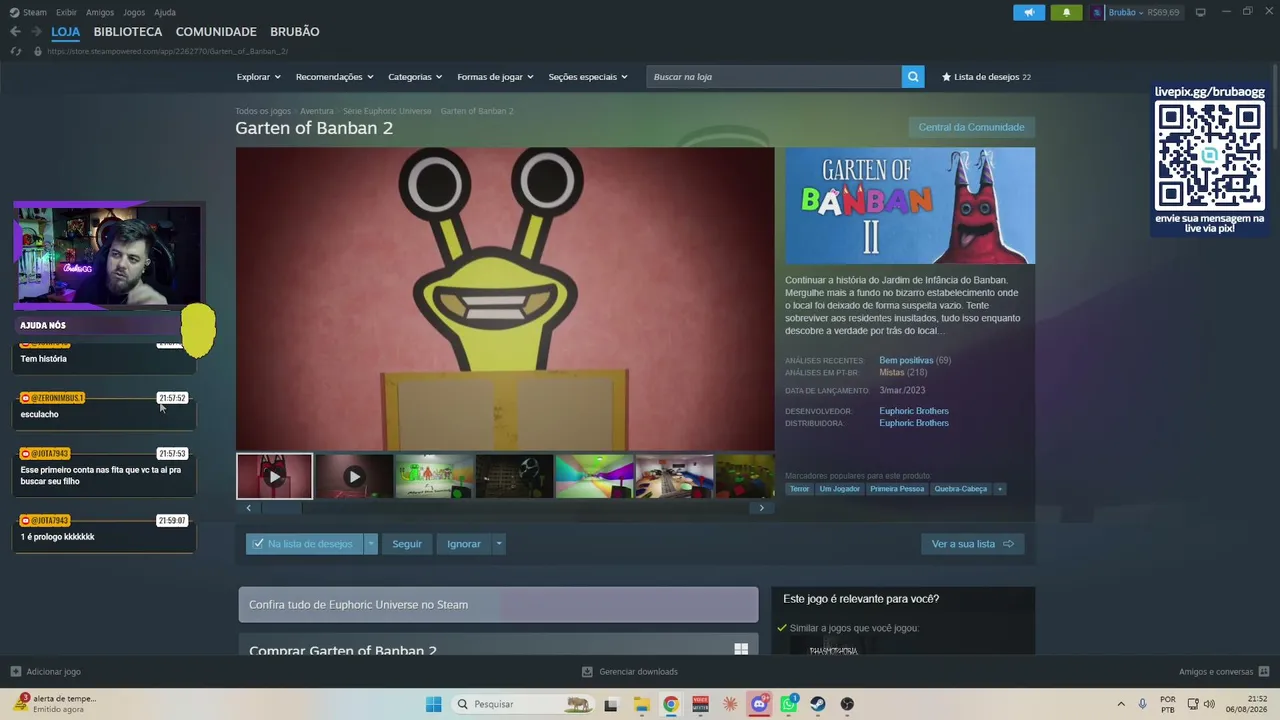Image resolution: width=1280 pixels, height=720 pixels.
Task: Click the page URL address bar
Action: tap(168, 51)
